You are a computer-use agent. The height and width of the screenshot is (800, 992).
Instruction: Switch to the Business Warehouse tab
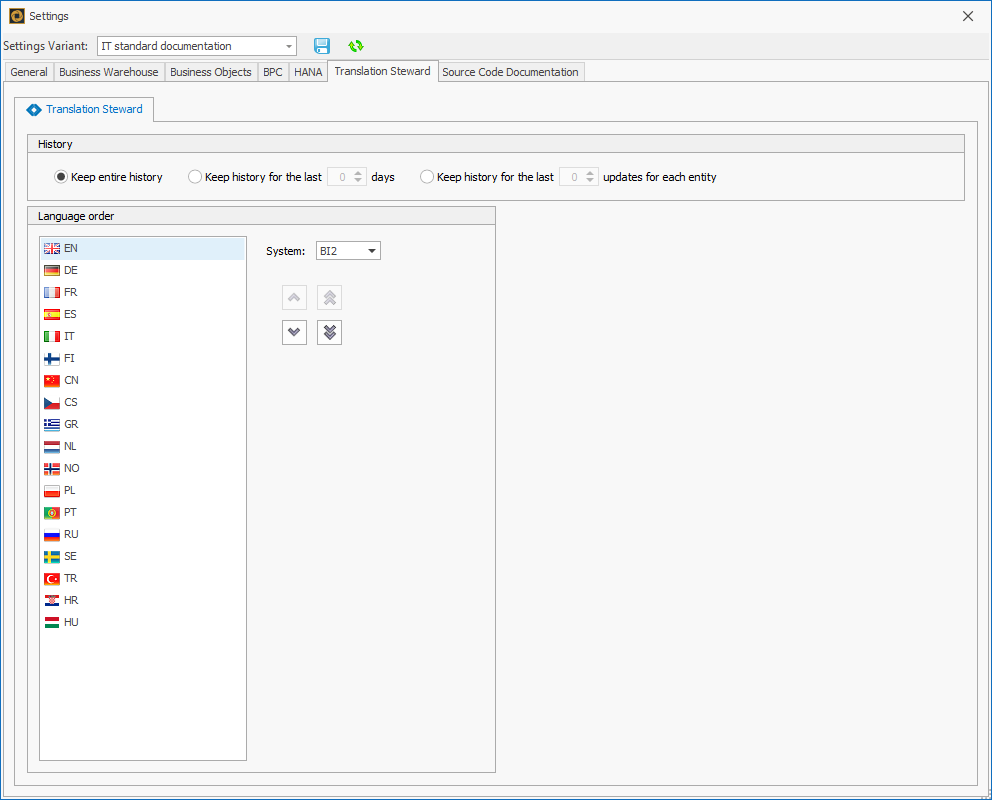tap(108, 71)
